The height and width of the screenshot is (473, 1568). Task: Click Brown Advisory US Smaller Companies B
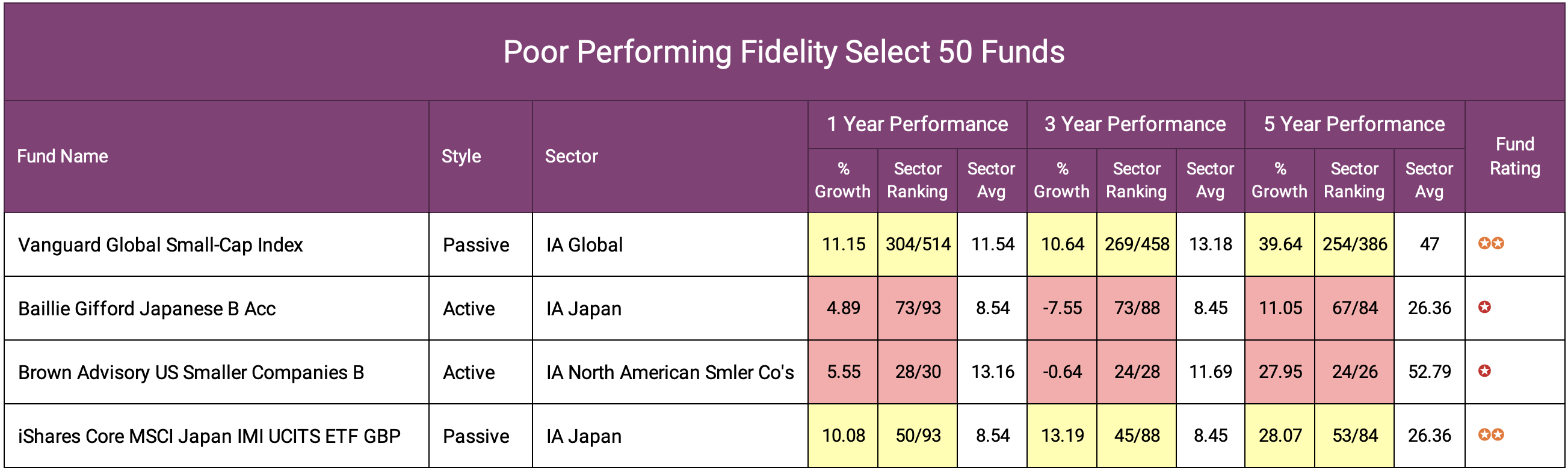point(191,373)
